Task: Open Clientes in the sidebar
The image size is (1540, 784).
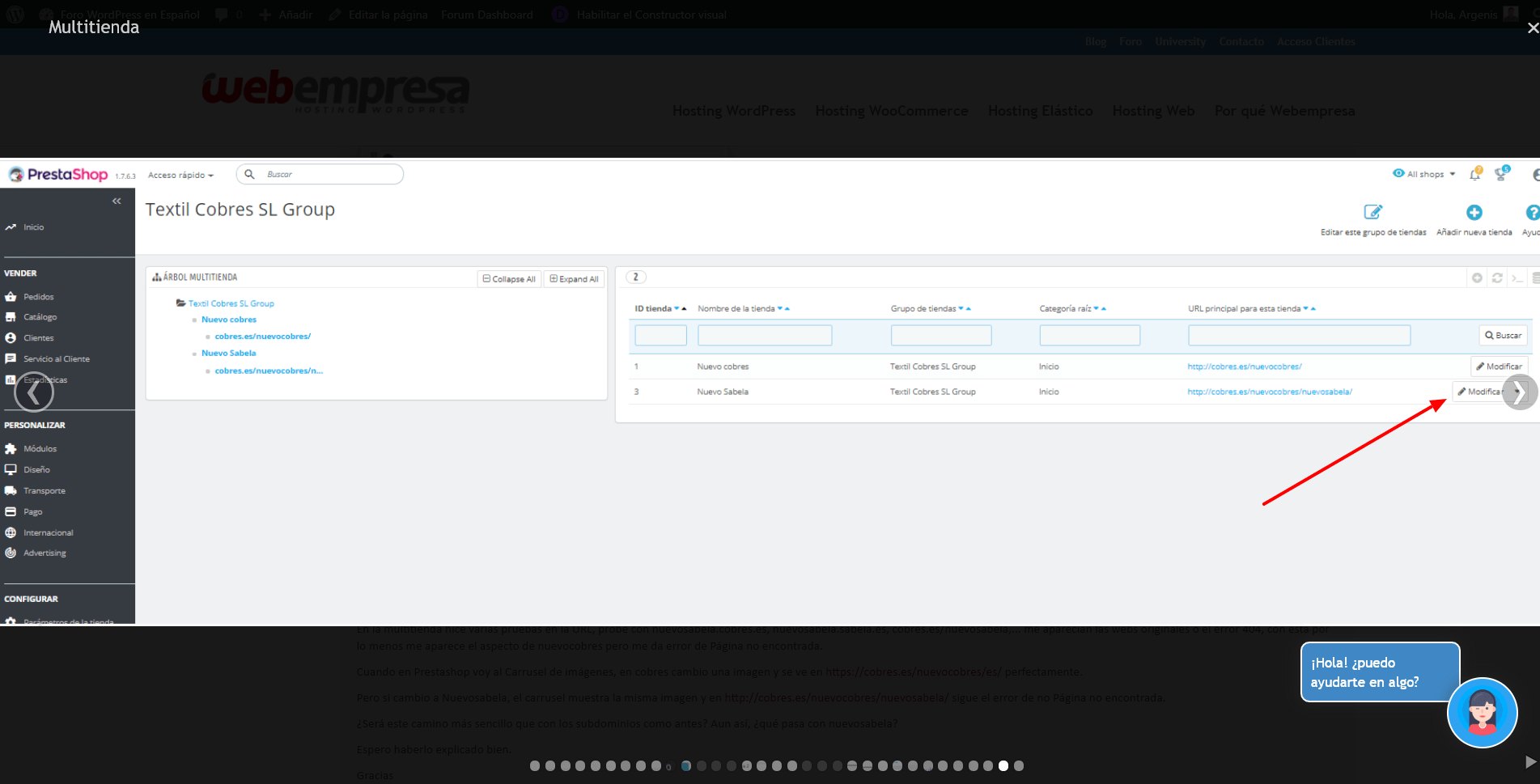Action: (38, 338)
